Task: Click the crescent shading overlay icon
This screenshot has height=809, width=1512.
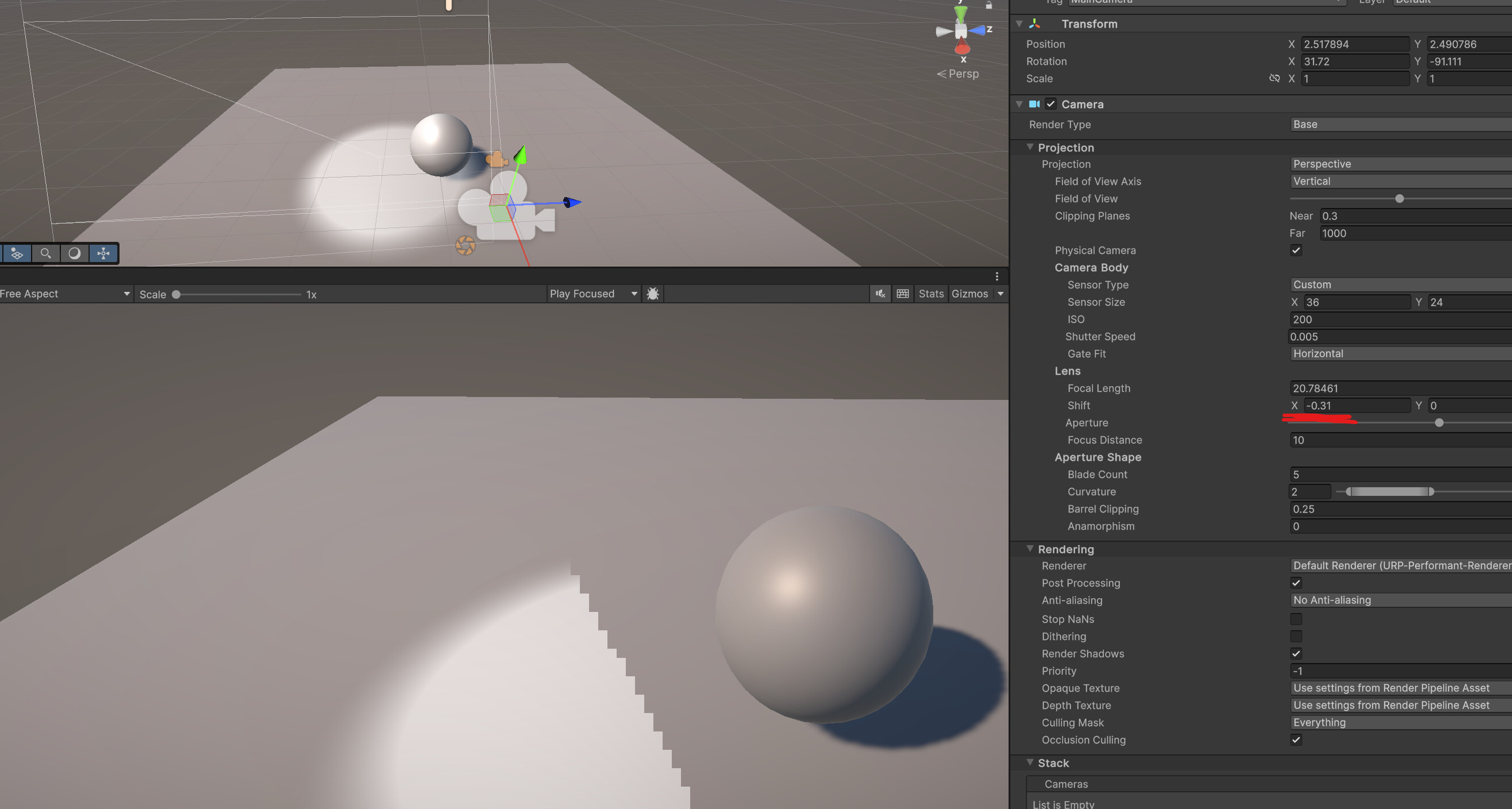Action: 75,253
